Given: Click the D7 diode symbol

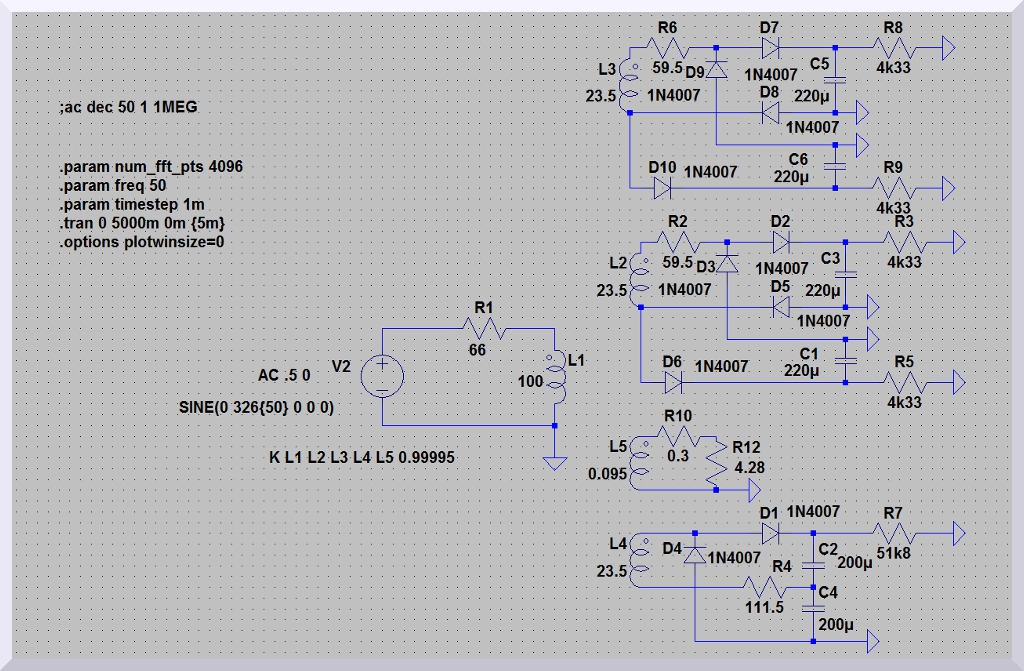Looking at the screenshot, I should (770, 48).
